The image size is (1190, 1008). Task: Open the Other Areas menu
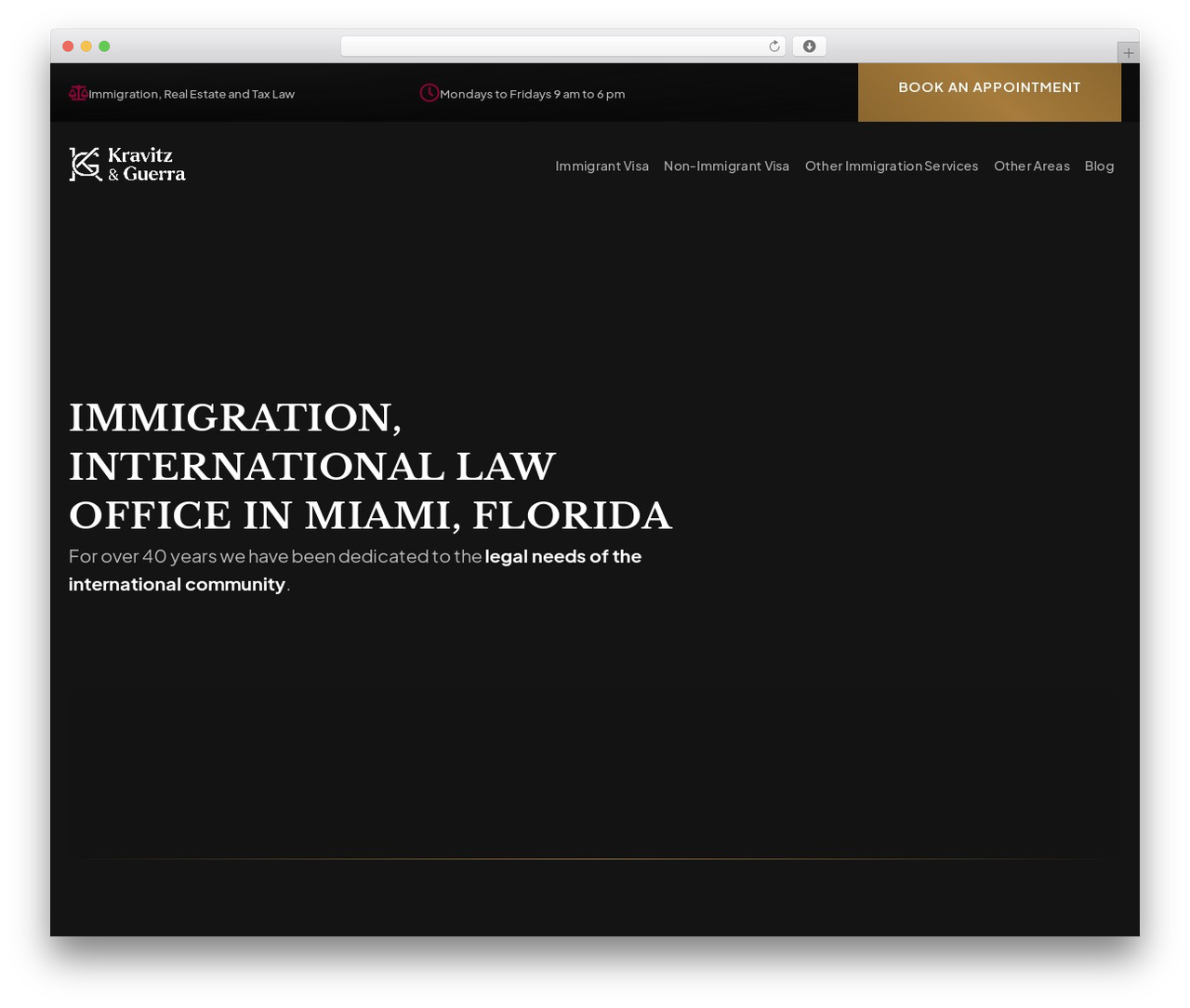1032,166
